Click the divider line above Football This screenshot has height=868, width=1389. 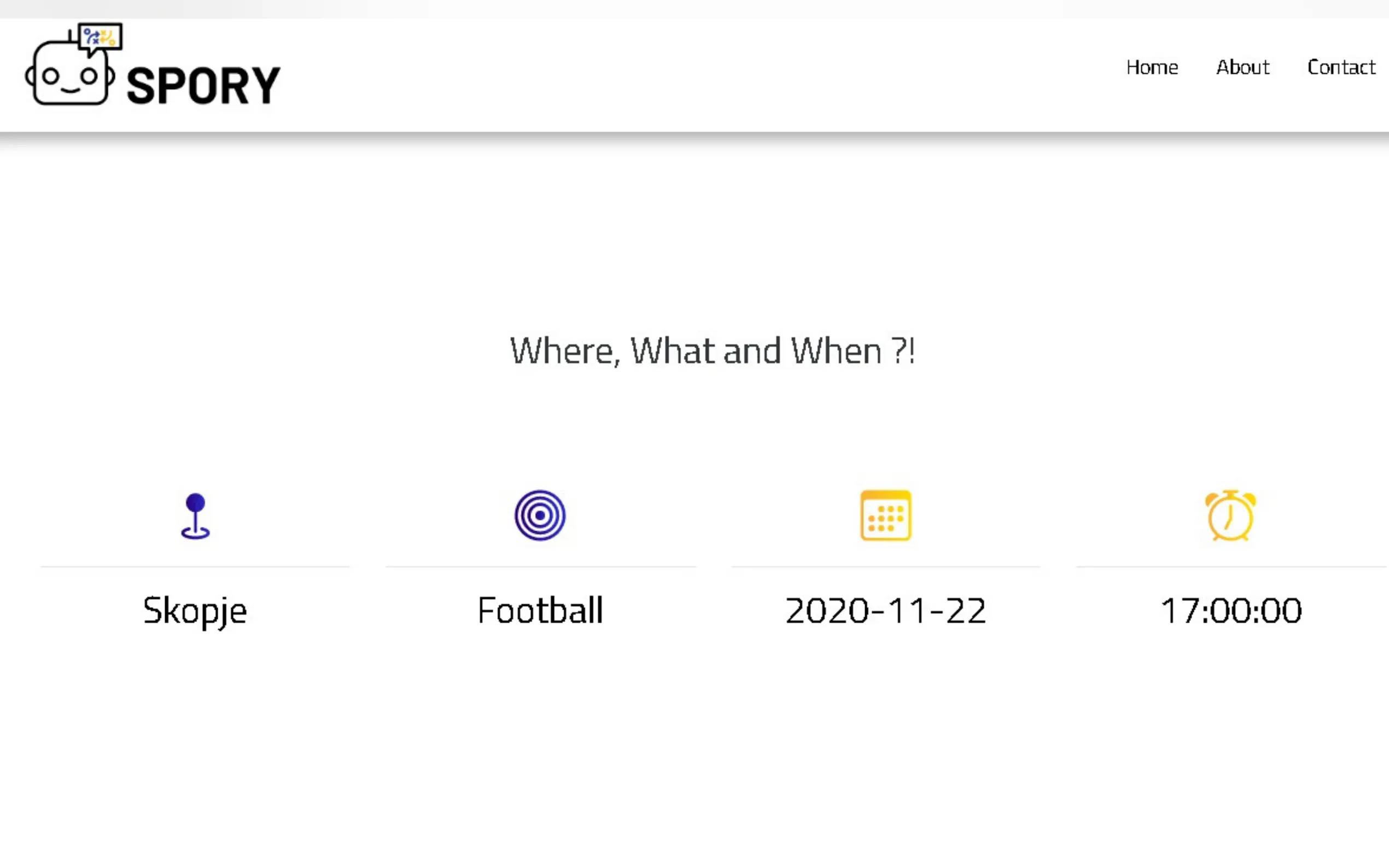coord(540,567)
